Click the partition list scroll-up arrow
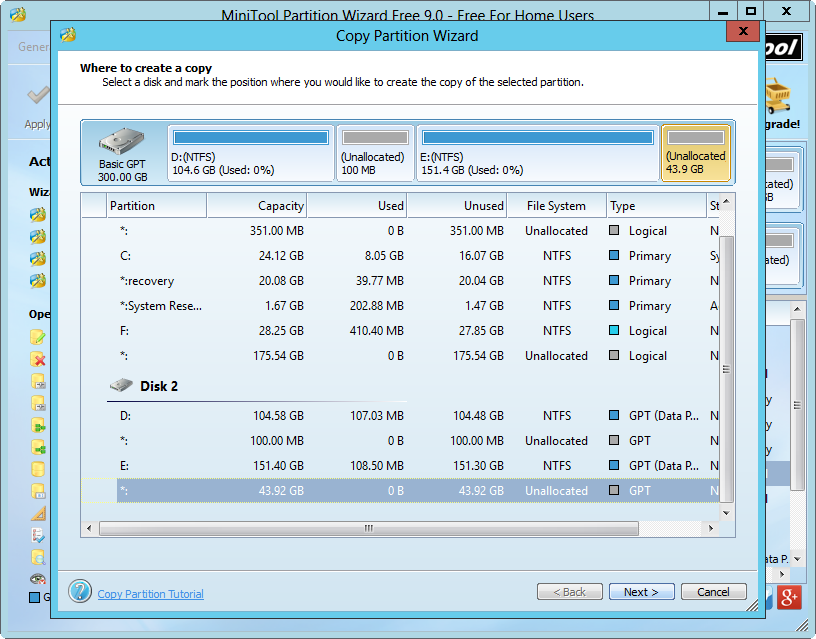The image size is (816, 639). tap(726, 201)
